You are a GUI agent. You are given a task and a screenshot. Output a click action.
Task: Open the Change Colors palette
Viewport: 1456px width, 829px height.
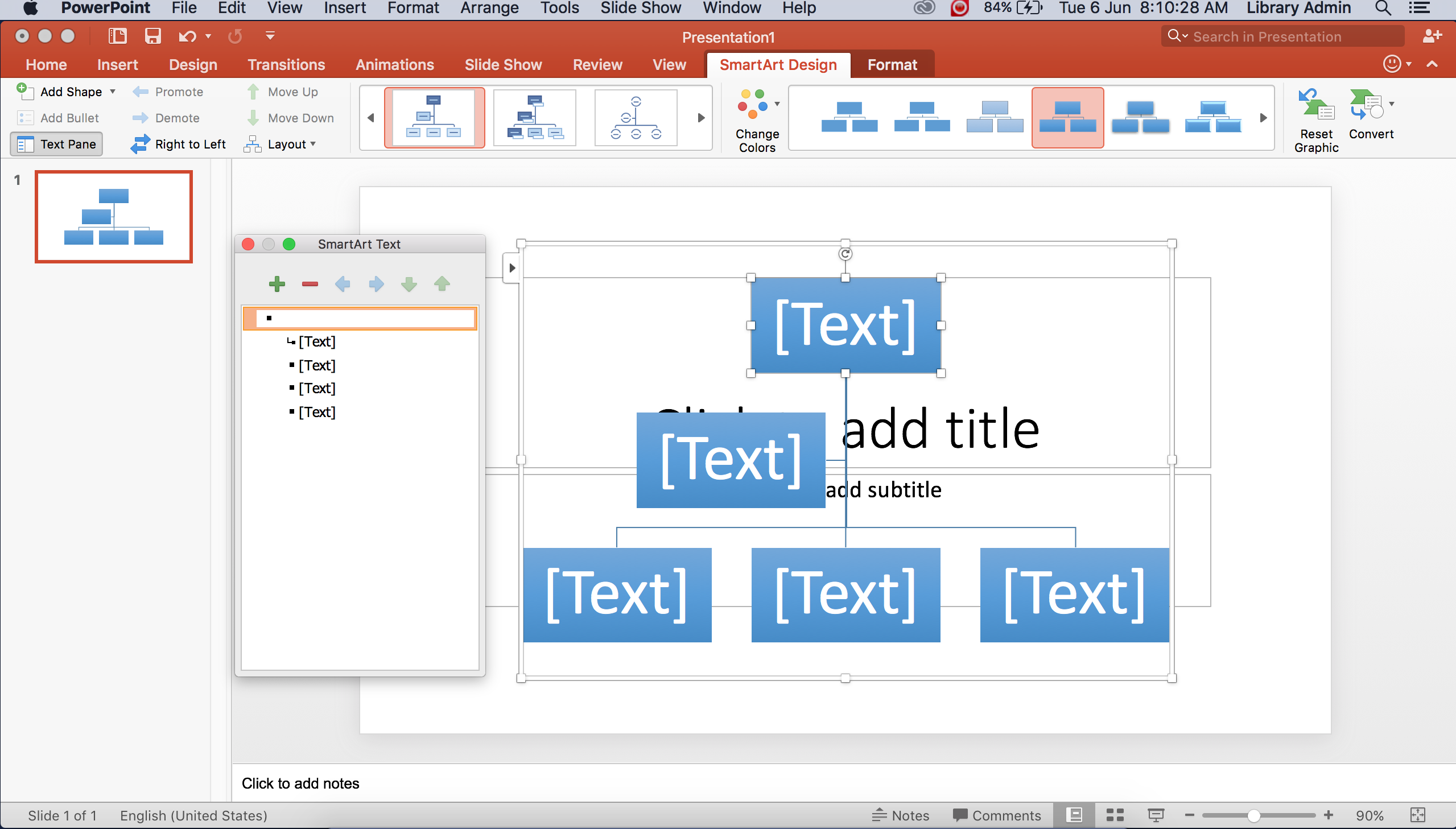coord(757,120)
